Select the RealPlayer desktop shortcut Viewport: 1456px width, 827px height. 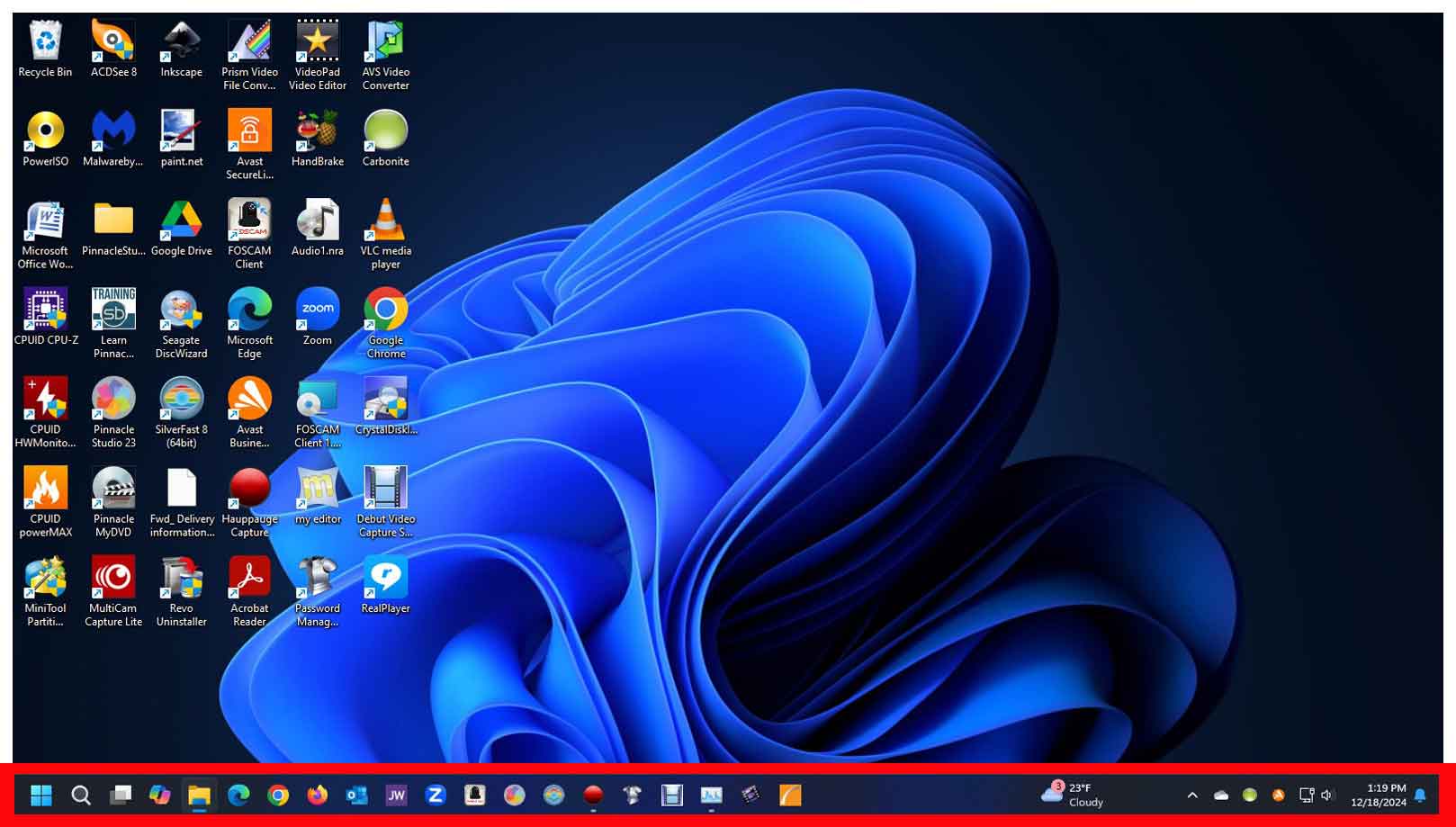tap(385, 584)
